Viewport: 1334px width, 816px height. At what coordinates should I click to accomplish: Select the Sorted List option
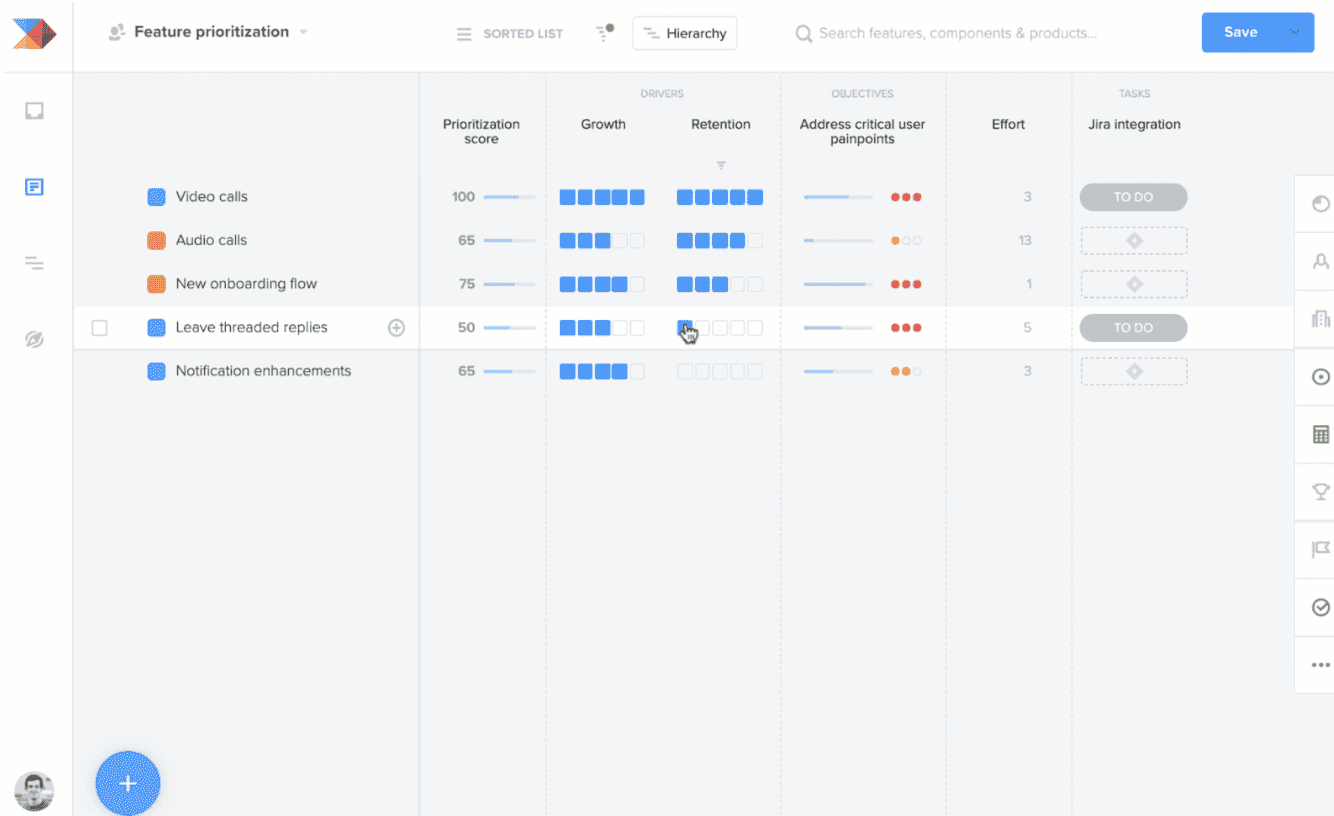(x=509, y=33)
